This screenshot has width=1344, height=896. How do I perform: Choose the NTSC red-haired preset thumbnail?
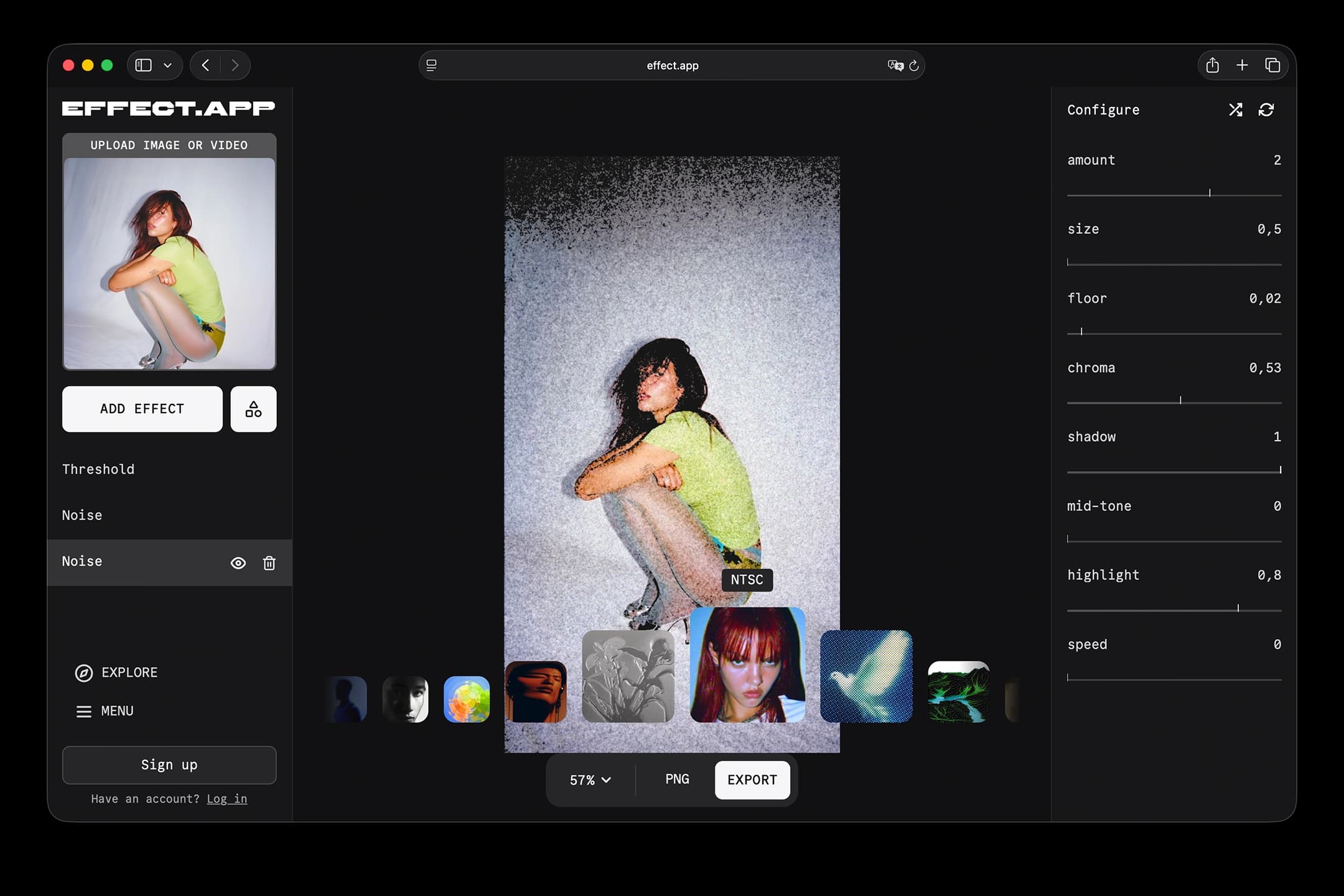click(747, 665)
